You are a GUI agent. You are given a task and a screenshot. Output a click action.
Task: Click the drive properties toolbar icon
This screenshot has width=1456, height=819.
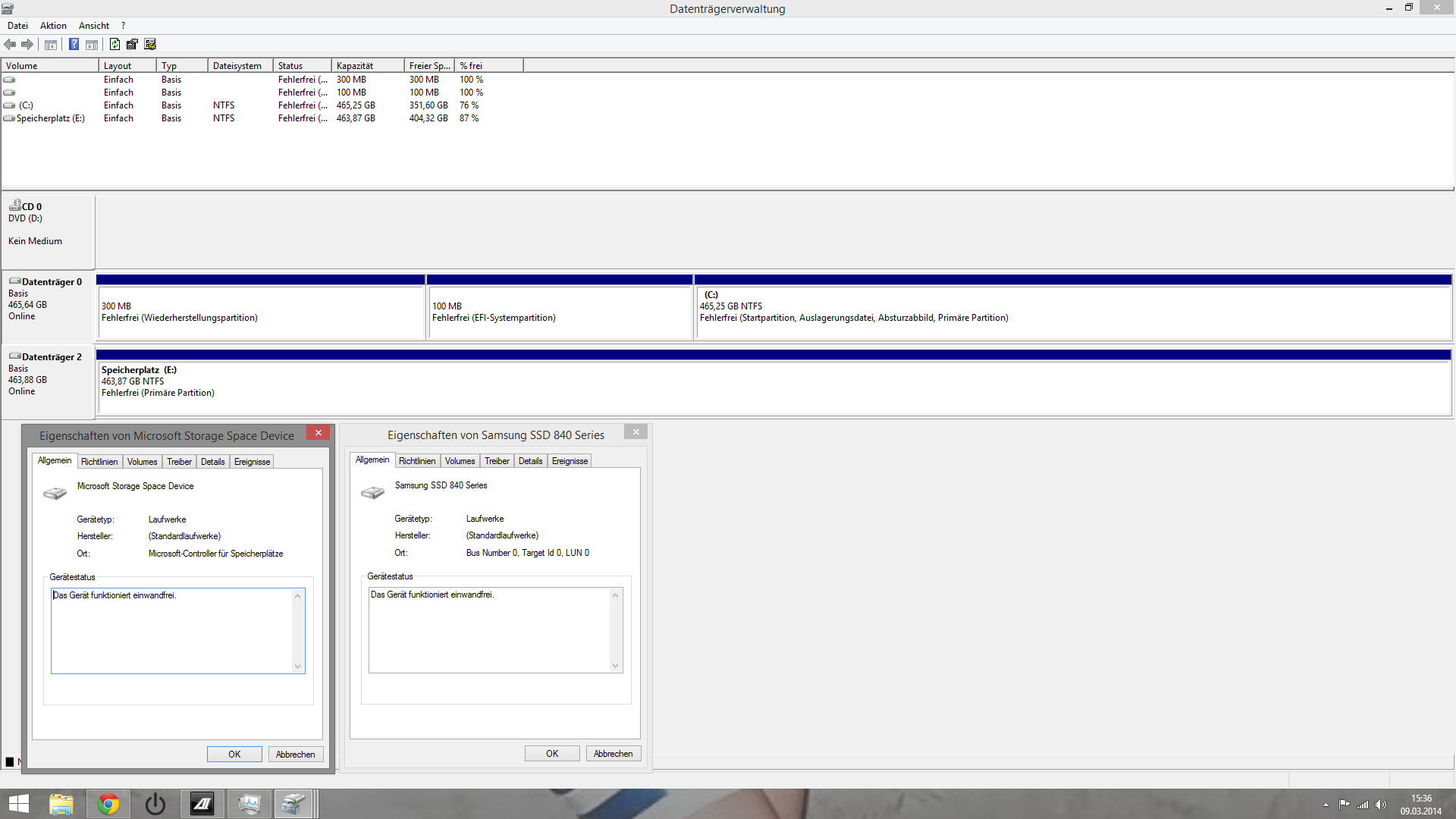[x=132, y=45]
